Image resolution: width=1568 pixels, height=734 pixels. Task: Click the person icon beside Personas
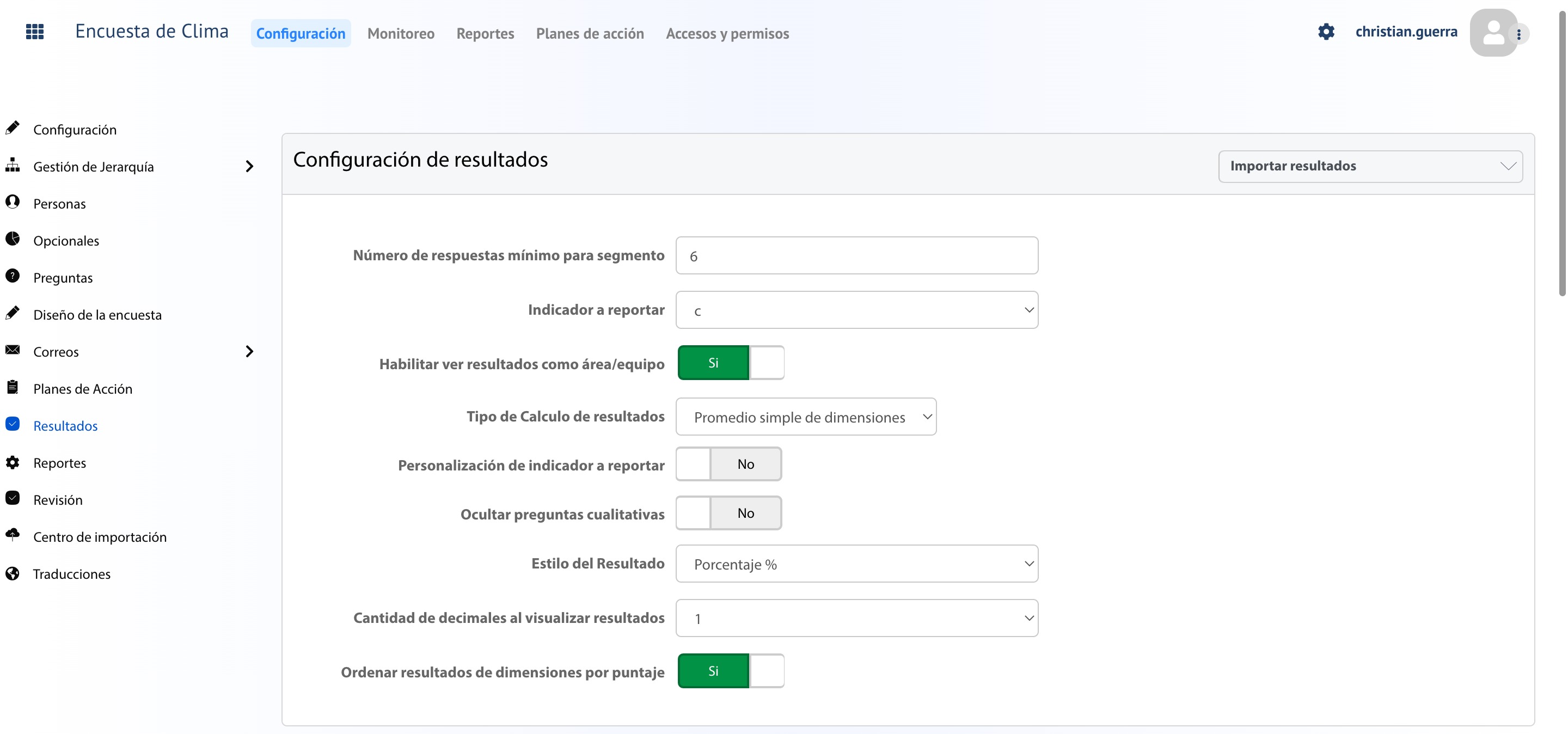pos(12,202)
